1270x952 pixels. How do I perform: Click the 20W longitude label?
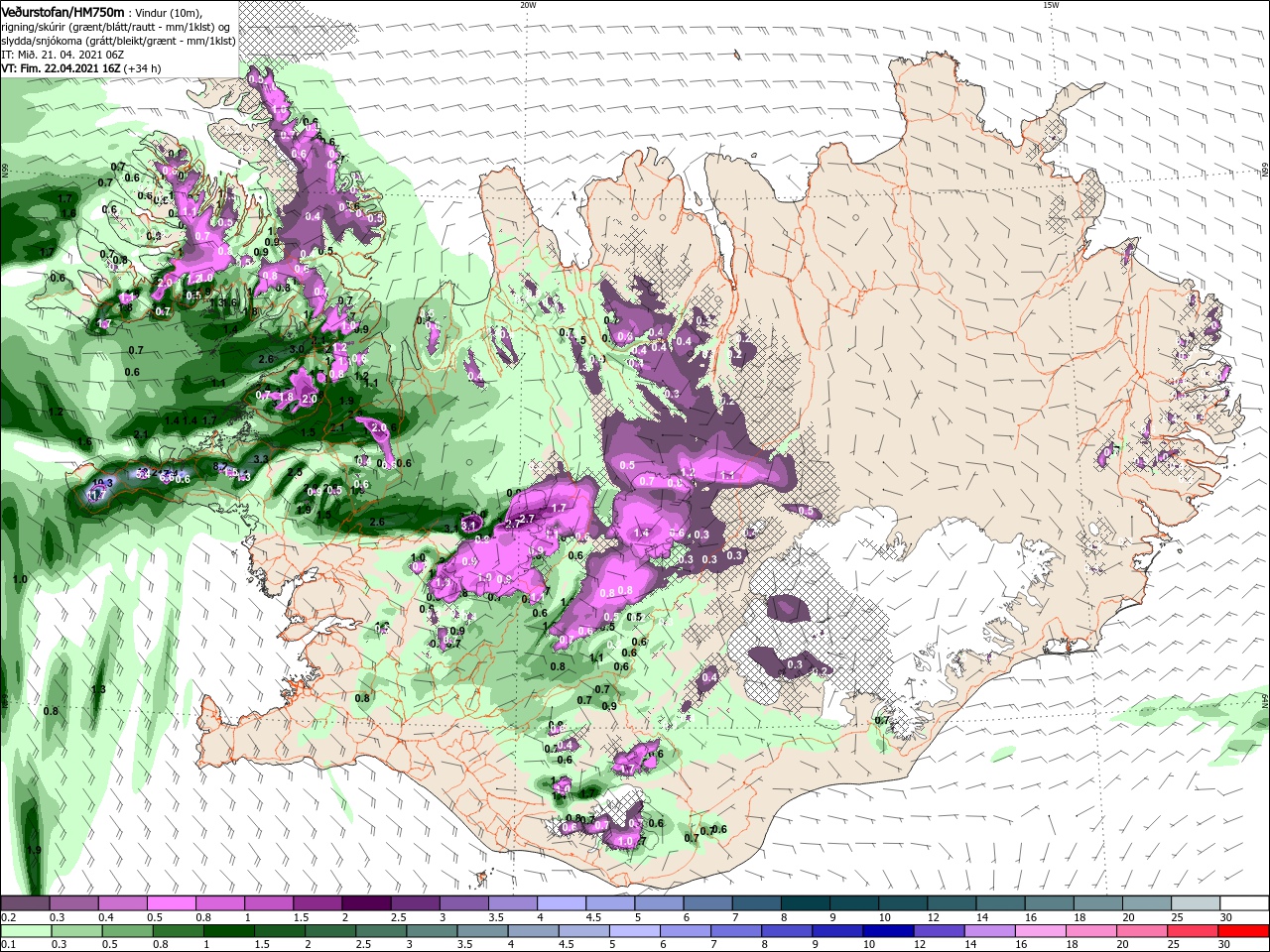pyautogui.click(x=528, y=5)
